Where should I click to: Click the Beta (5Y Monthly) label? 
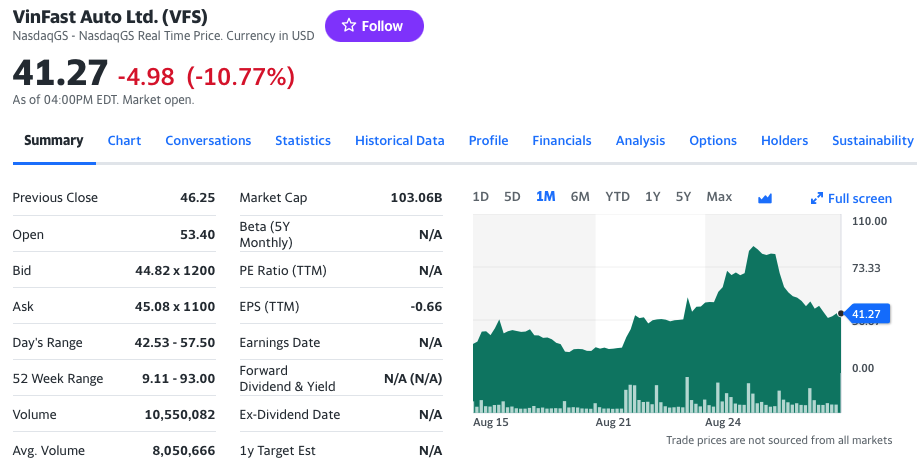point(266,234)
